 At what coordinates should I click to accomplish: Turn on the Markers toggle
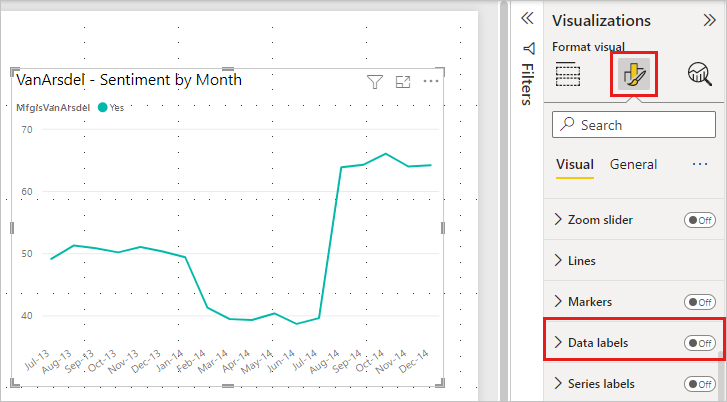pyautogui.click(x=700, y=302)
